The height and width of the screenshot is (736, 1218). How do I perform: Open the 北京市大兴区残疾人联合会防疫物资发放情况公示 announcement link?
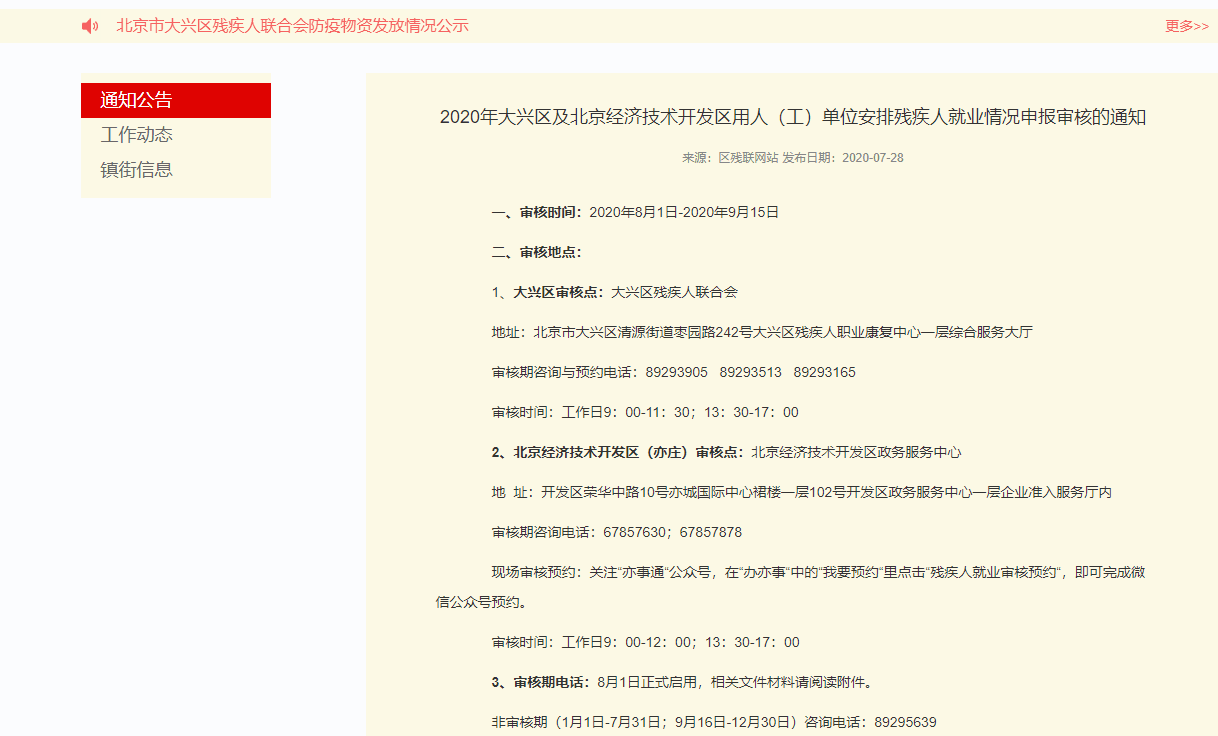point(292,26)
